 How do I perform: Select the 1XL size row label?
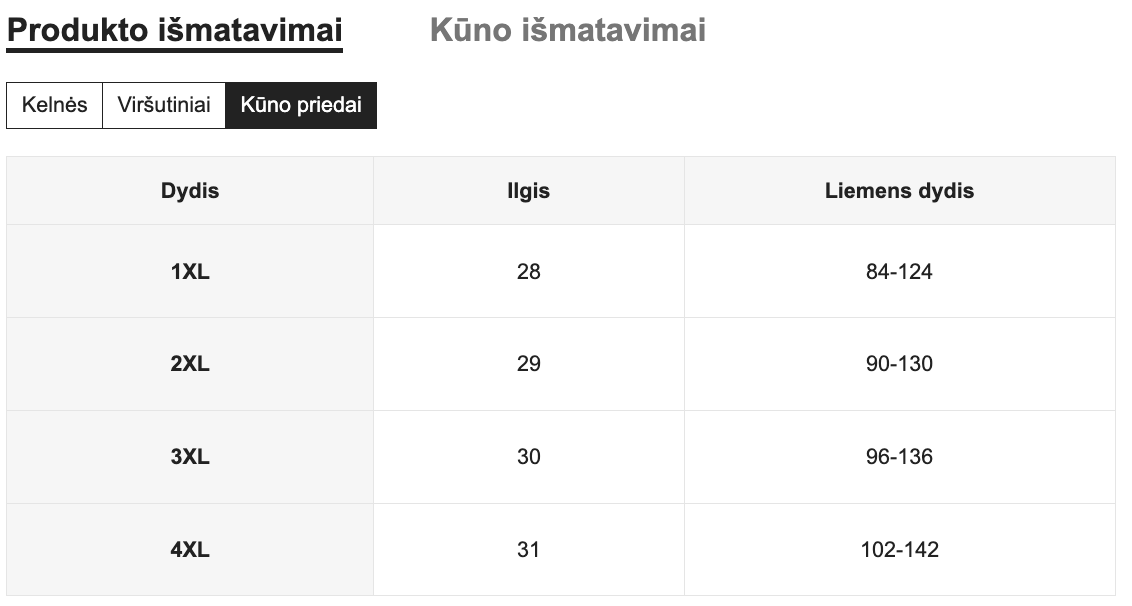click(x=190, y=271)
